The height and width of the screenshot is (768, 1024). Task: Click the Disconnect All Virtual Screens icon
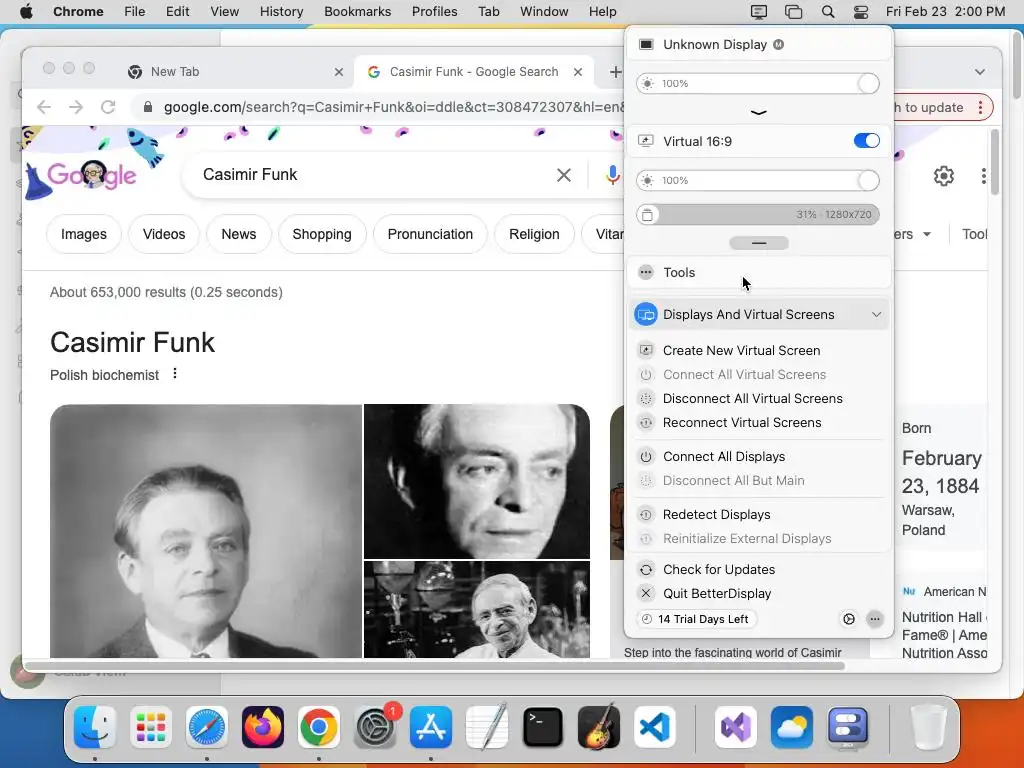[x=646, y=398]
